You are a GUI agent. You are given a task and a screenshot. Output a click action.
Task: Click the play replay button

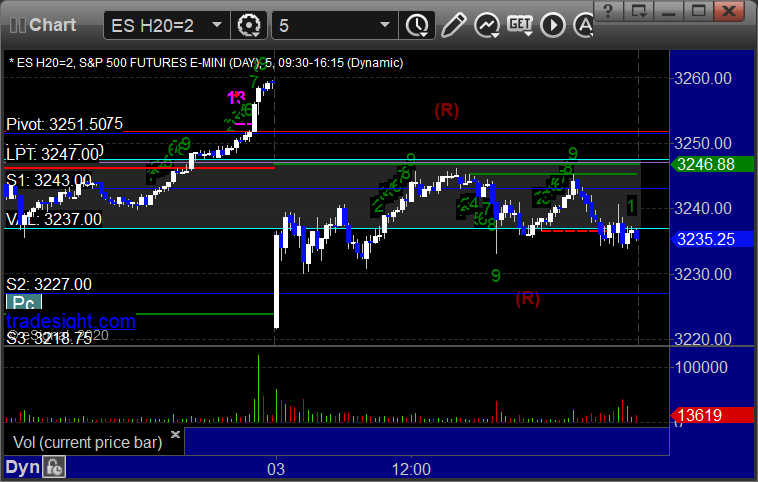pos(553,25)
